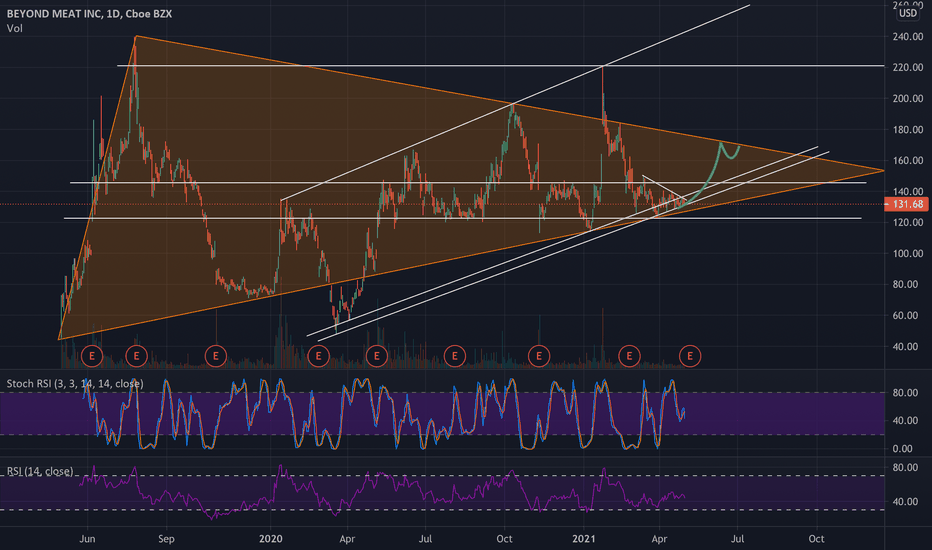Screen dimensions: 932x550
Task: Click the 100.00 price axis label
Action: coord(908,253)
